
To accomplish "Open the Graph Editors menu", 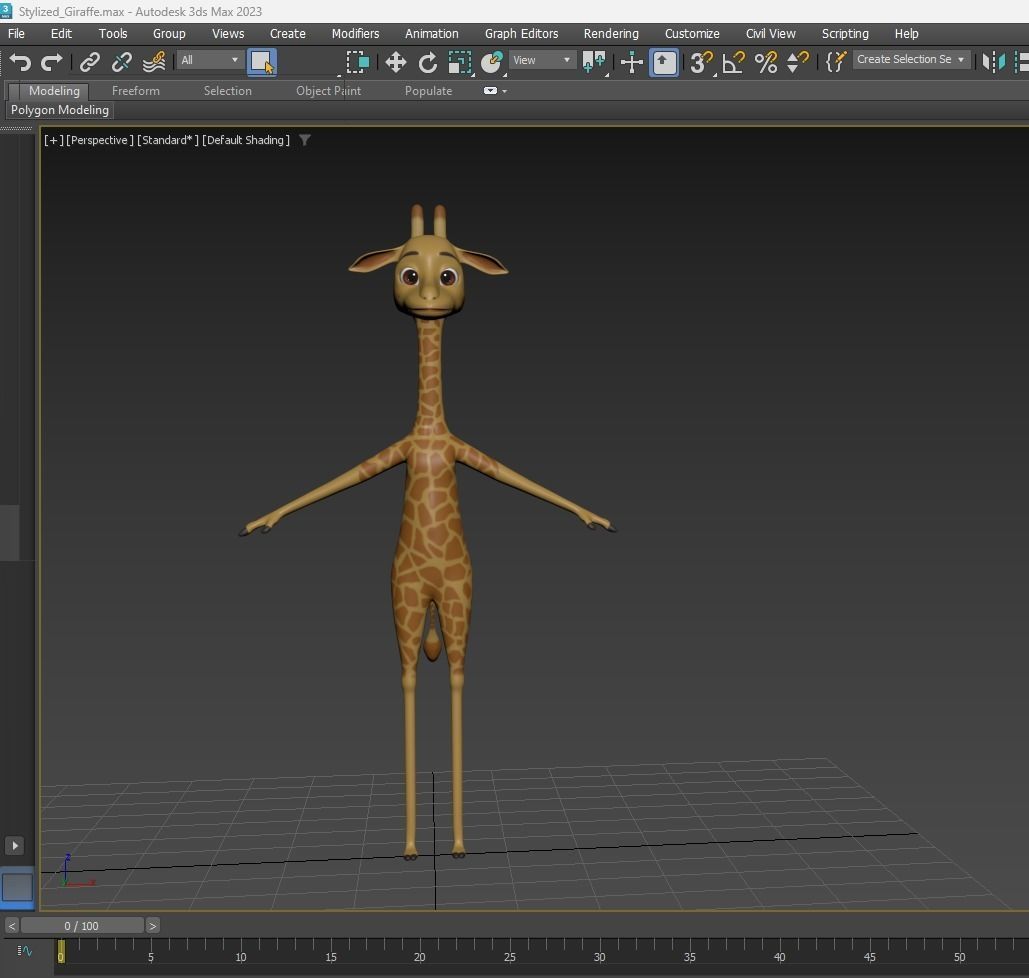I will point(521,33).
